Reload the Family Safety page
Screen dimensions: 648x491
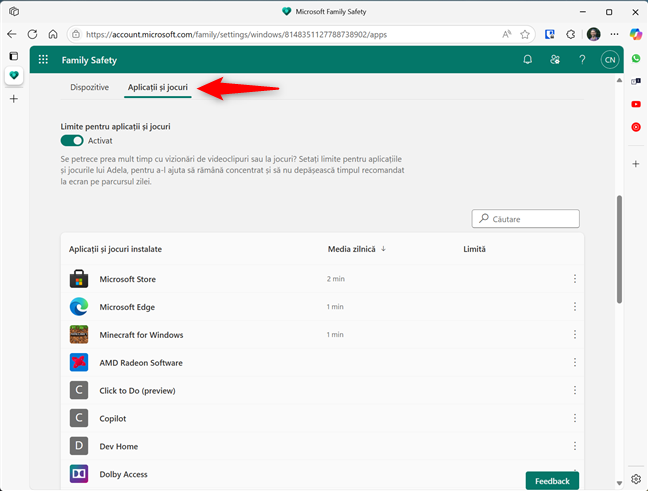click(x=32, y=34)
